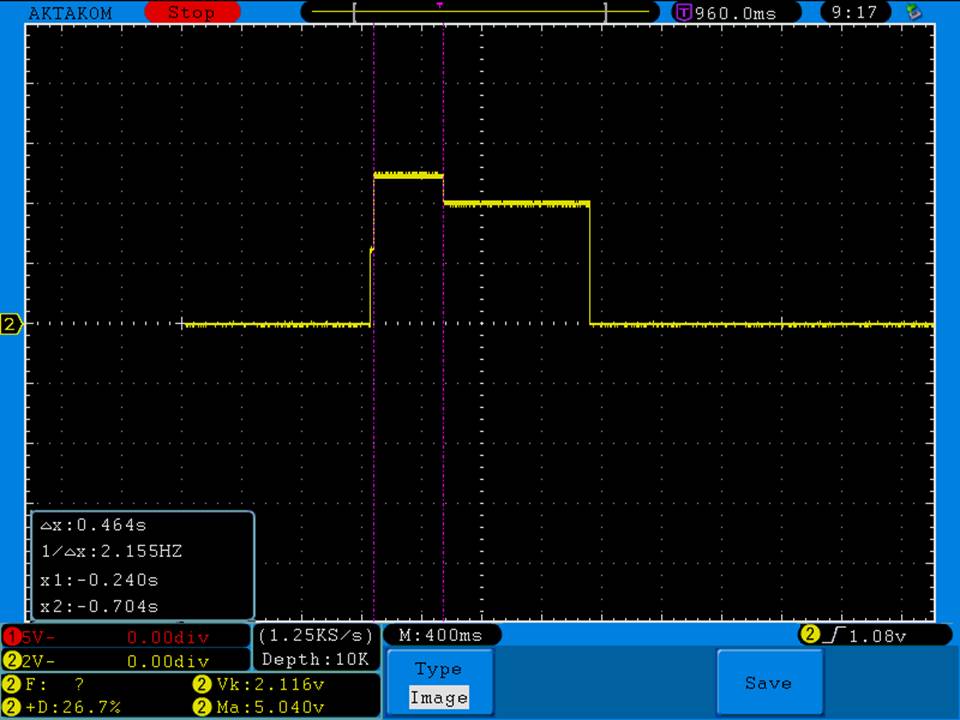This screenshot has height=720, width=960.
Task: Click the red channel 1 badge at 5V
Action: (x=12, y=637)
